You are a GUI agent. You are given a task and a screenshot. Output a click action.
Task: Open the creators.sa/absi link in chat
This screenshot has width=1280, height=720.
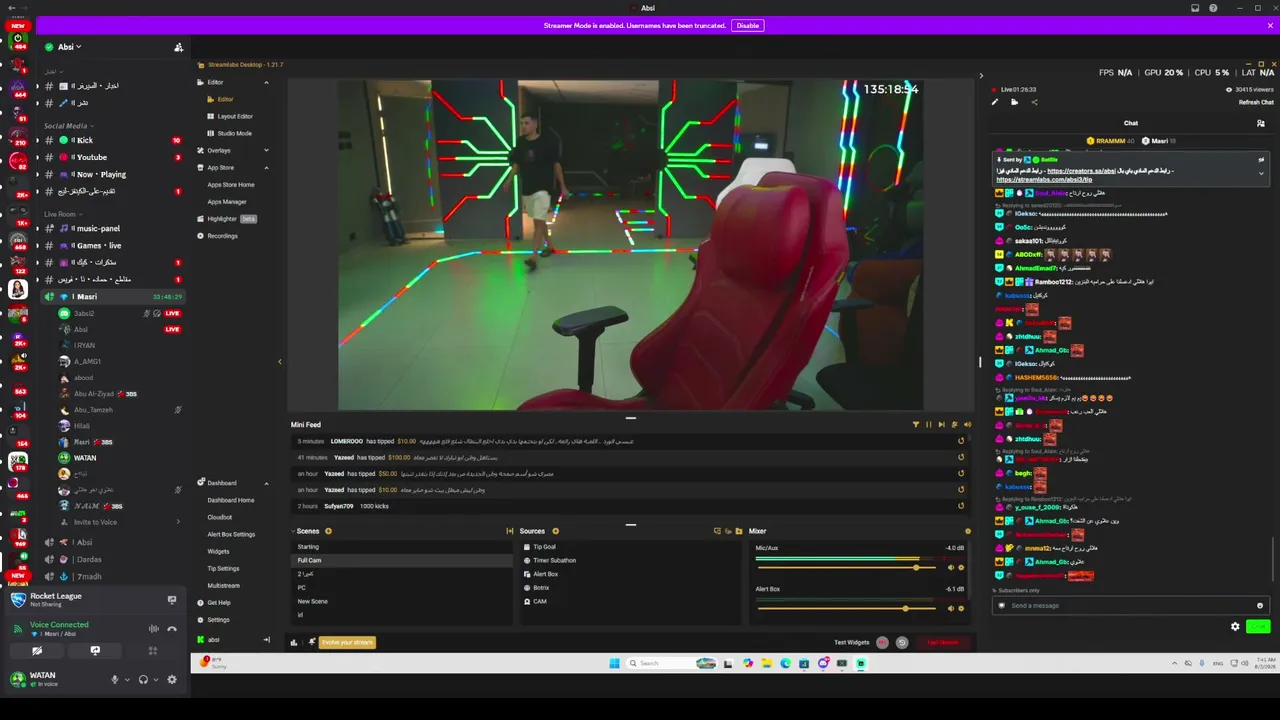pos(1081,171)
